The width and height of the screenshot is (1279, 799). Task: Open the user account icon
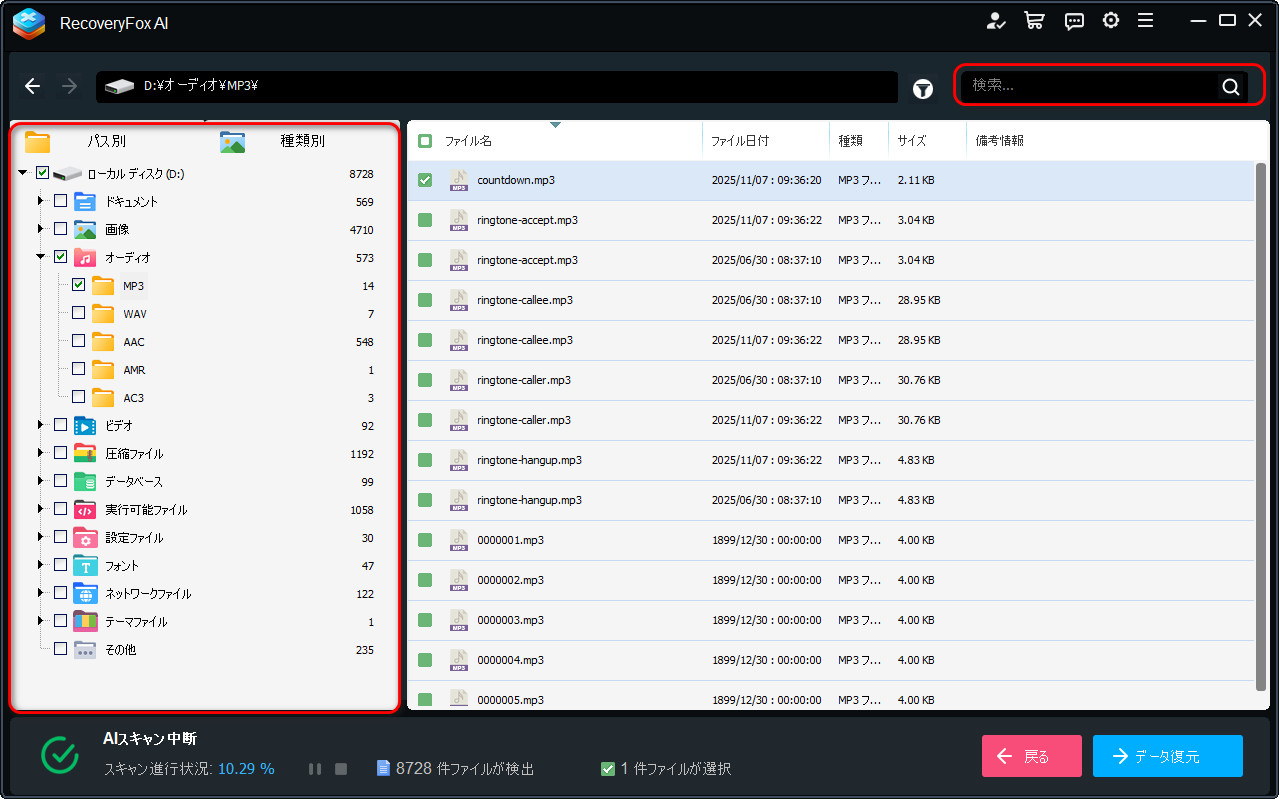(995, 21)
